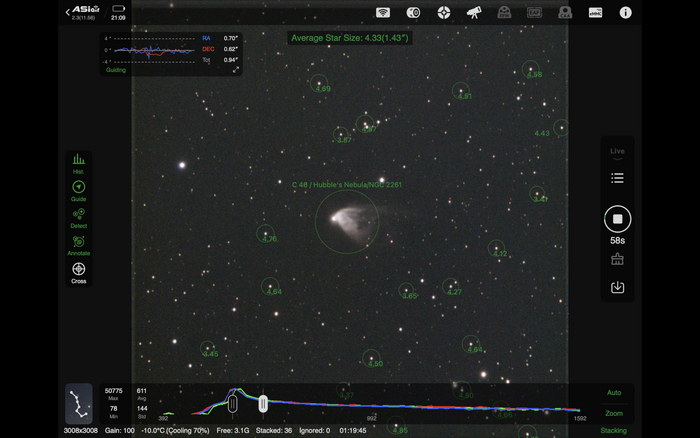Click the Zoom histogram button
This screenshot has width=700, height=438.
click(613, 413)
